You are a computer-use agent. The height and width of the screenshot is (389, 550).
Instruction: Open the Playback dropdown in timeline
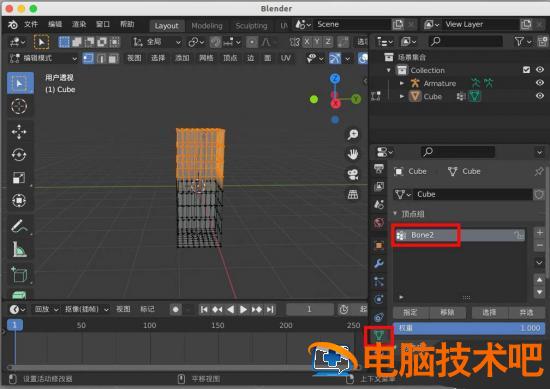coord(46,309)
